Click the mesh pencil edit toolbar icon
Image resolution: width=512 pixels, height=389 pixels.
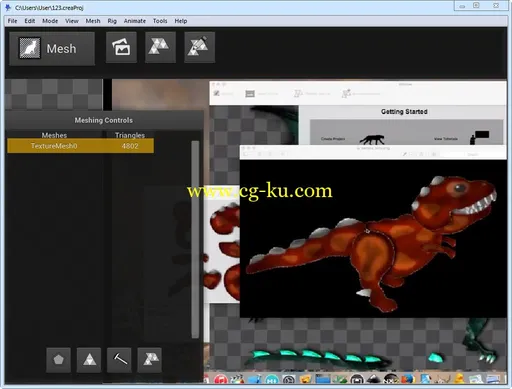[x=199, y=47]
